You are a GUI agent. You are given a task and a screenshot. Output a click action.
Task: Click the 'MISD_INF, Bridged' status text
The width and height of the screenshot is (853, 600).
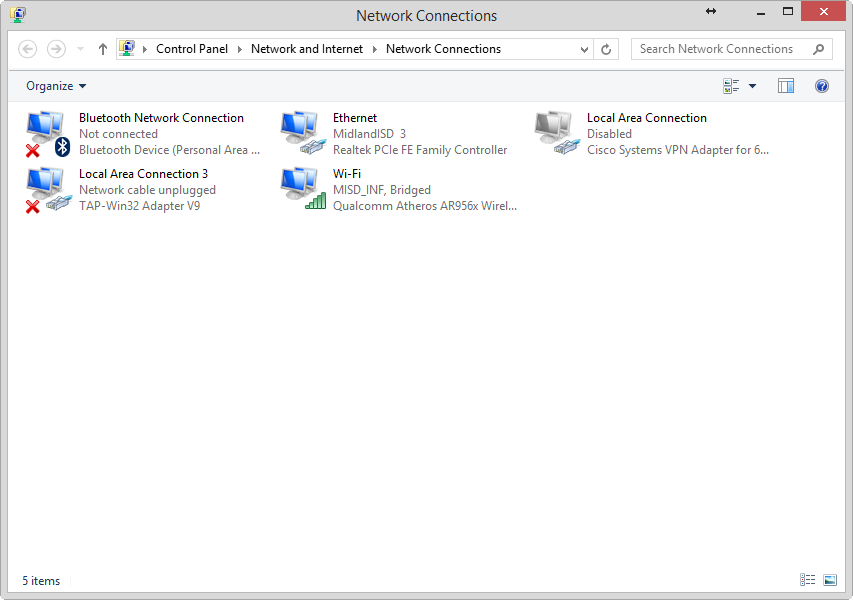click(382, 190)
